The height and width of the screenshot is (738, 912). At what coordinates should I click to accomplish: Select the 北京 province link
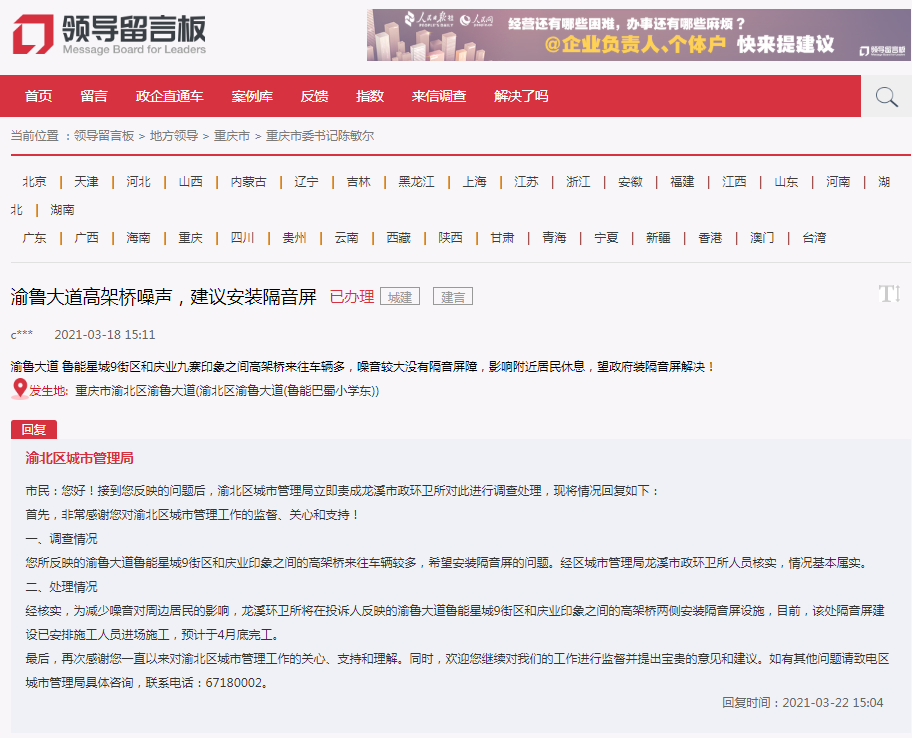tap(35, 182)
